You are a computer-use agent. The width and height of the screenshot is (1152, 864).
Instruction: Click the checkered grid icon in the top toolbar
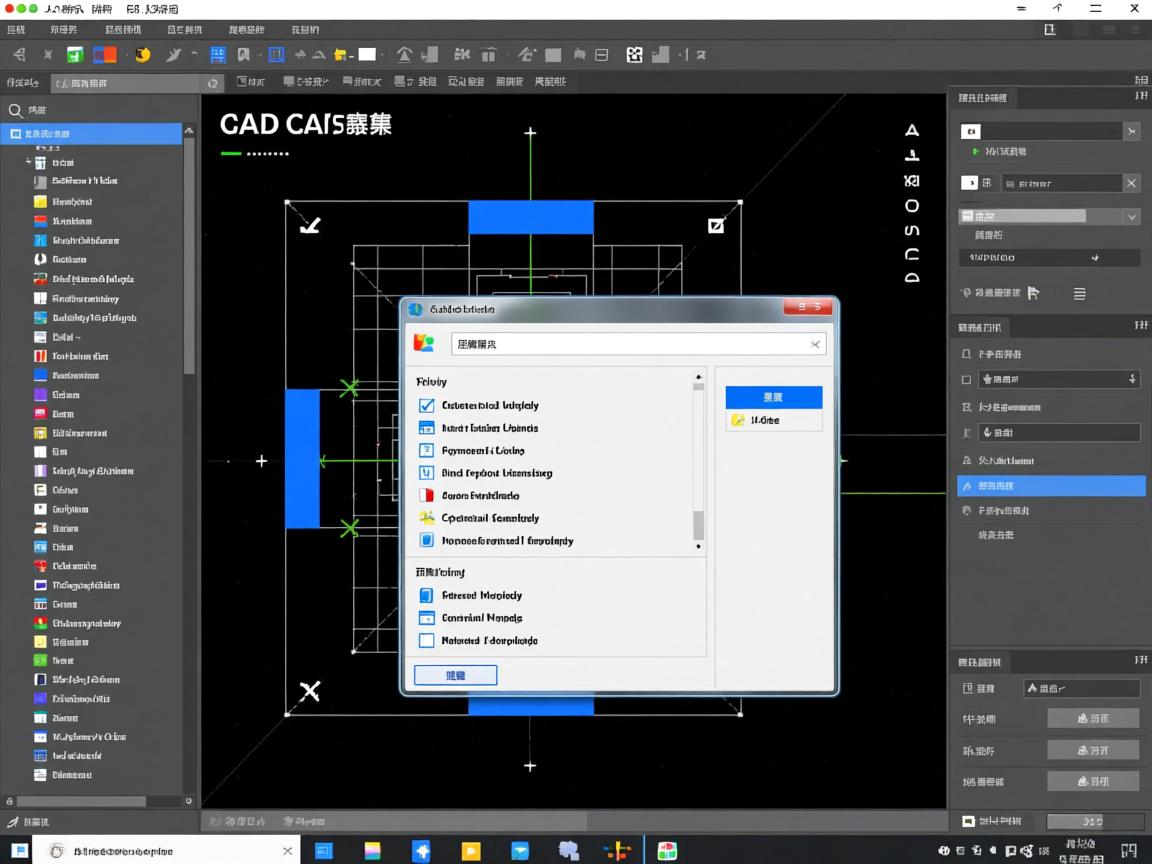click(x=634, y=55)
